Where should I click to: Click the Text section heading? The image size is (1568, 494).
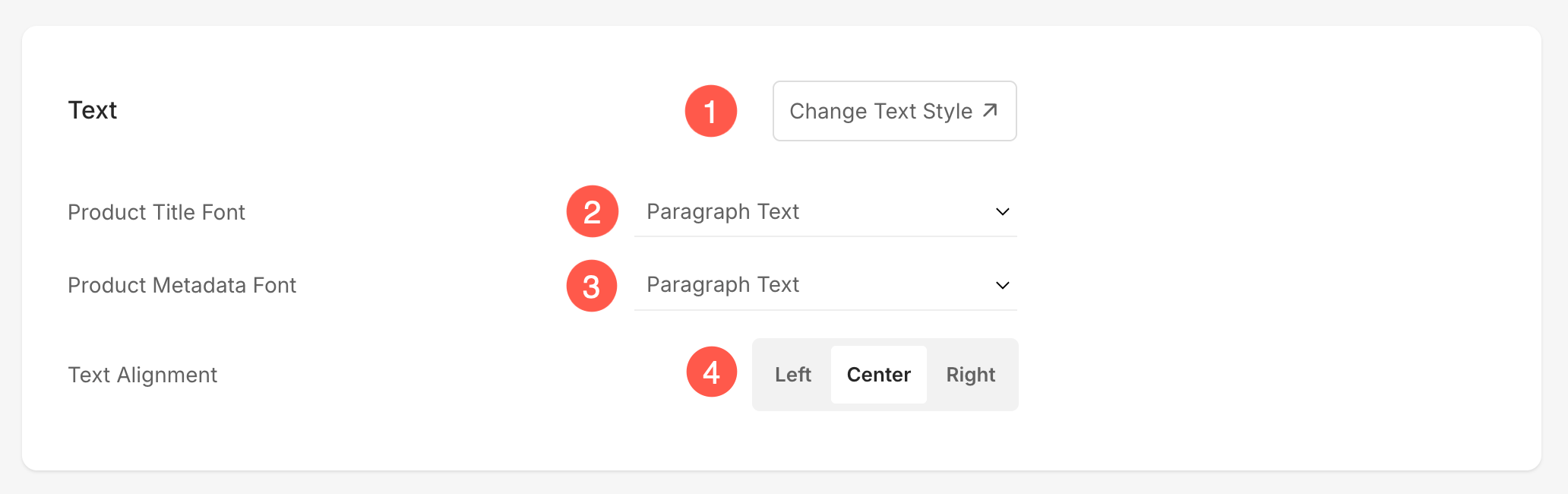(x=93, y=110)
